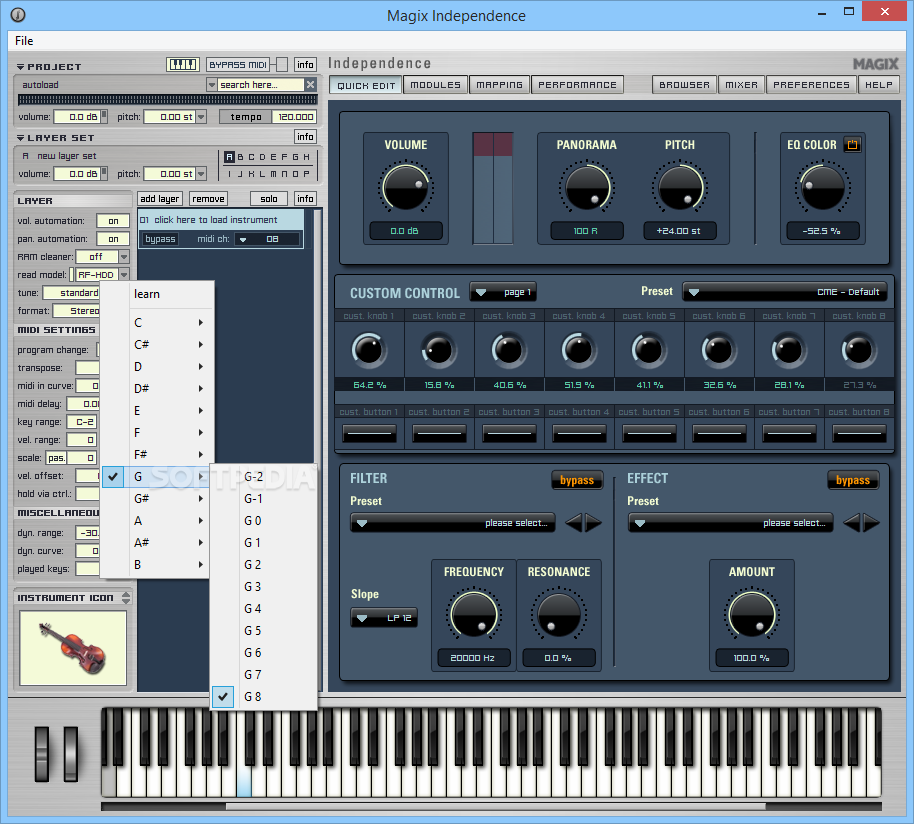Switch to the Performance tab

point(577,85)
